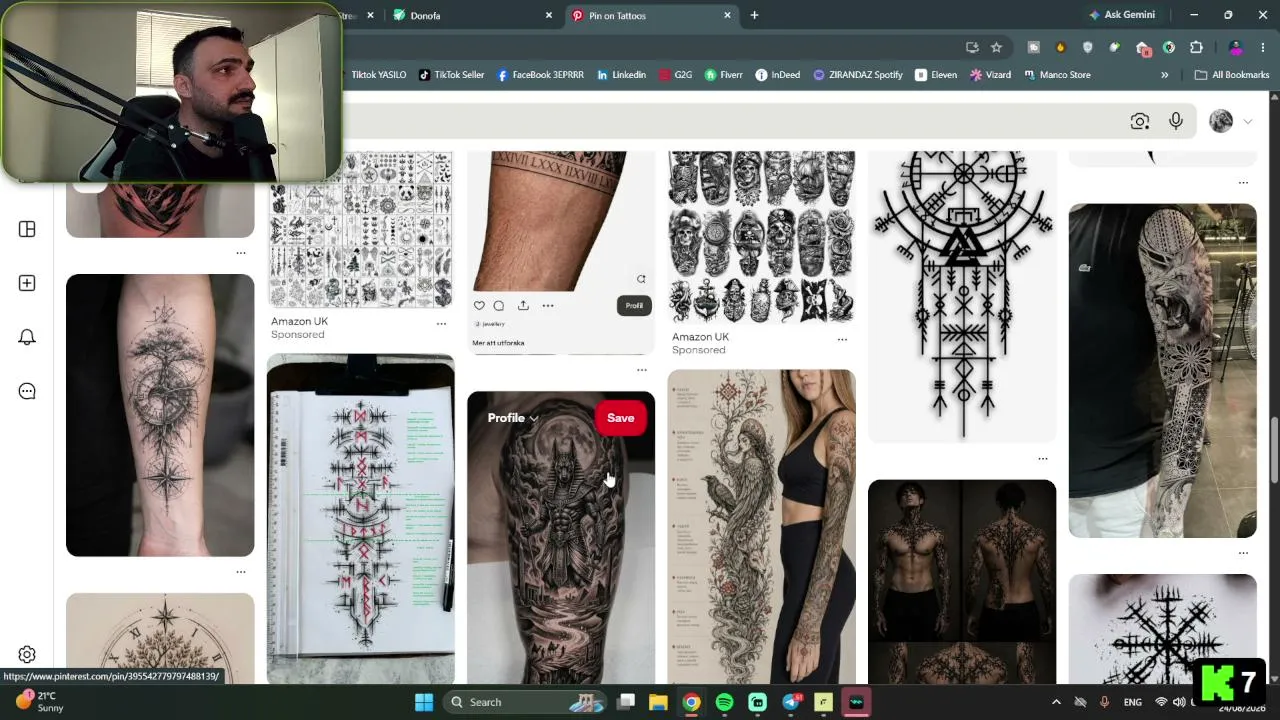Screen dimensions: 1280x720
Task: Open the Eleven bookmark
Action: 936,75
